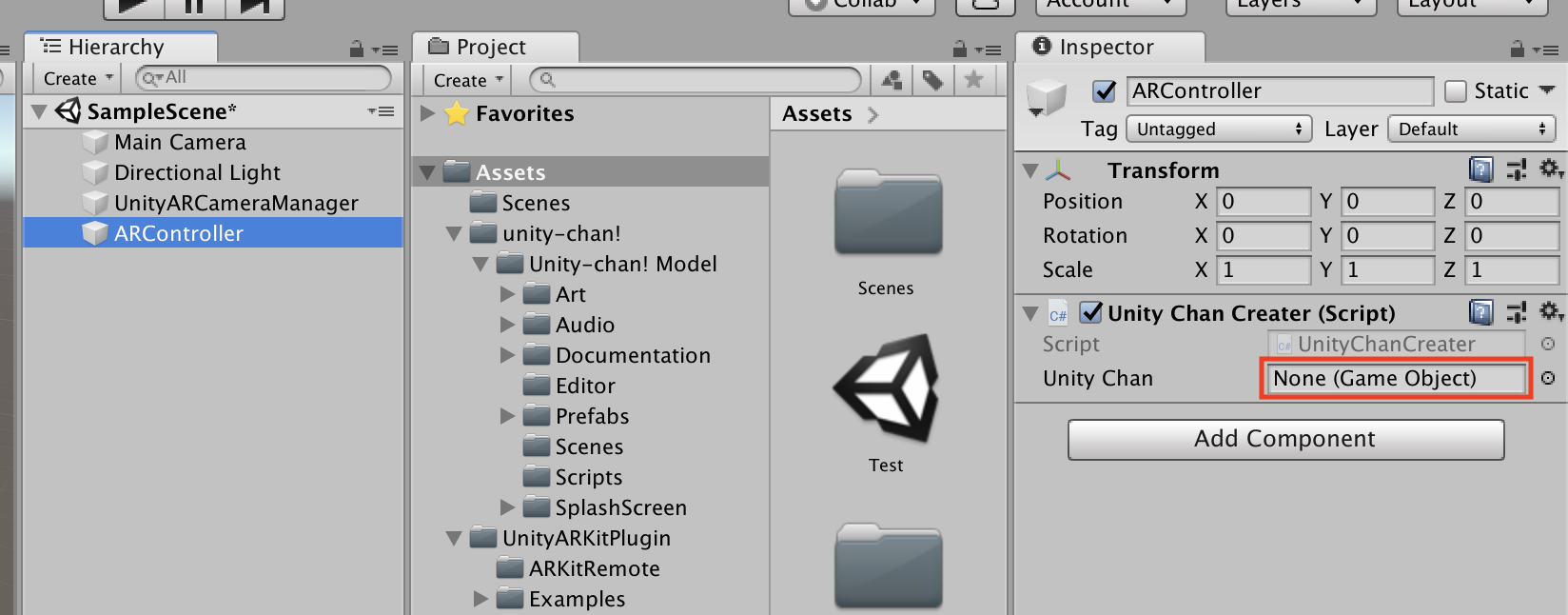Click Unity Chan Creater preset icon
1568x615 pixels.
click(1517, 312)
